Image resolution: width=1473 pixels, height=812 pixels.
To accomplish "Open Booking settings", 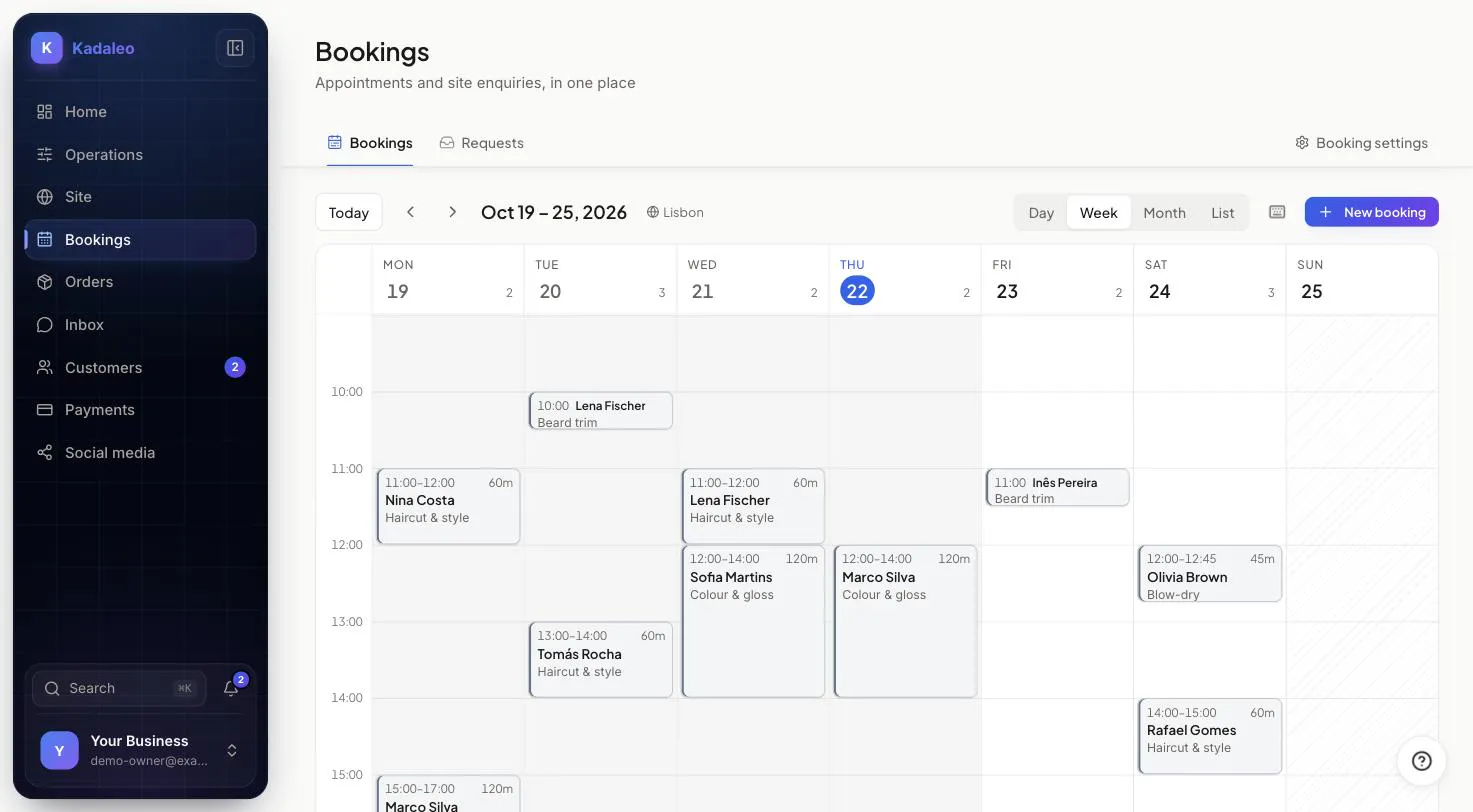I will tap(1361, 143).
